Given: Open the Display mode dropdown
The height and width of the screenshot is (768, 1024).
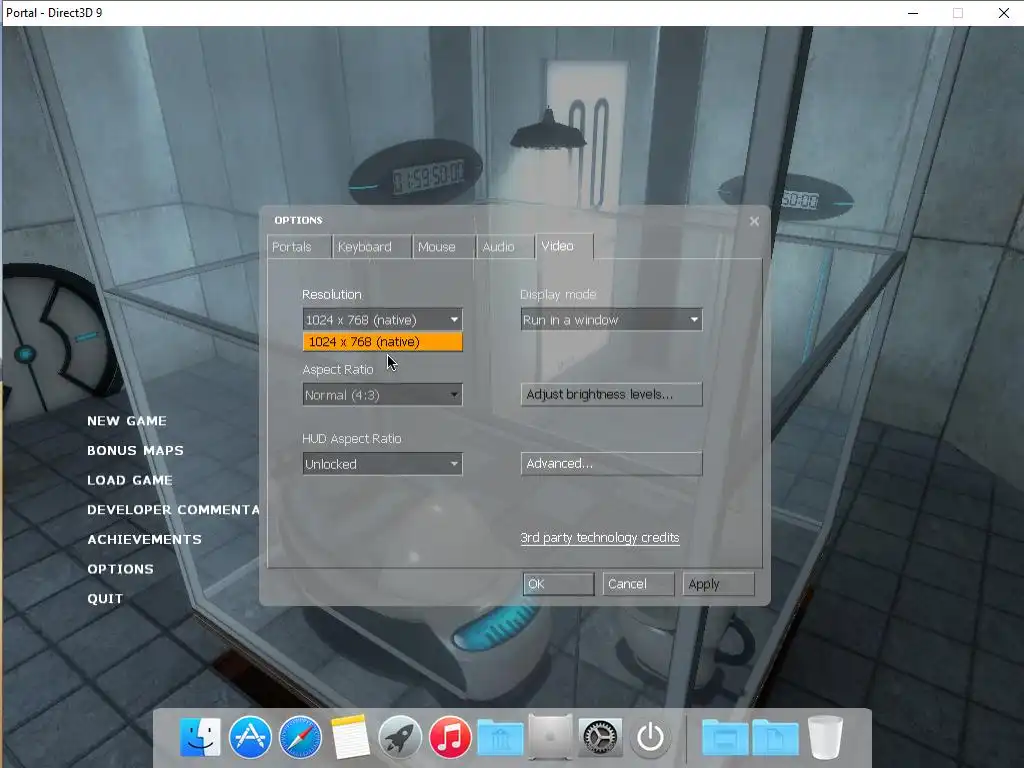Looking at the screenshot, I should (x=611, y=320).
